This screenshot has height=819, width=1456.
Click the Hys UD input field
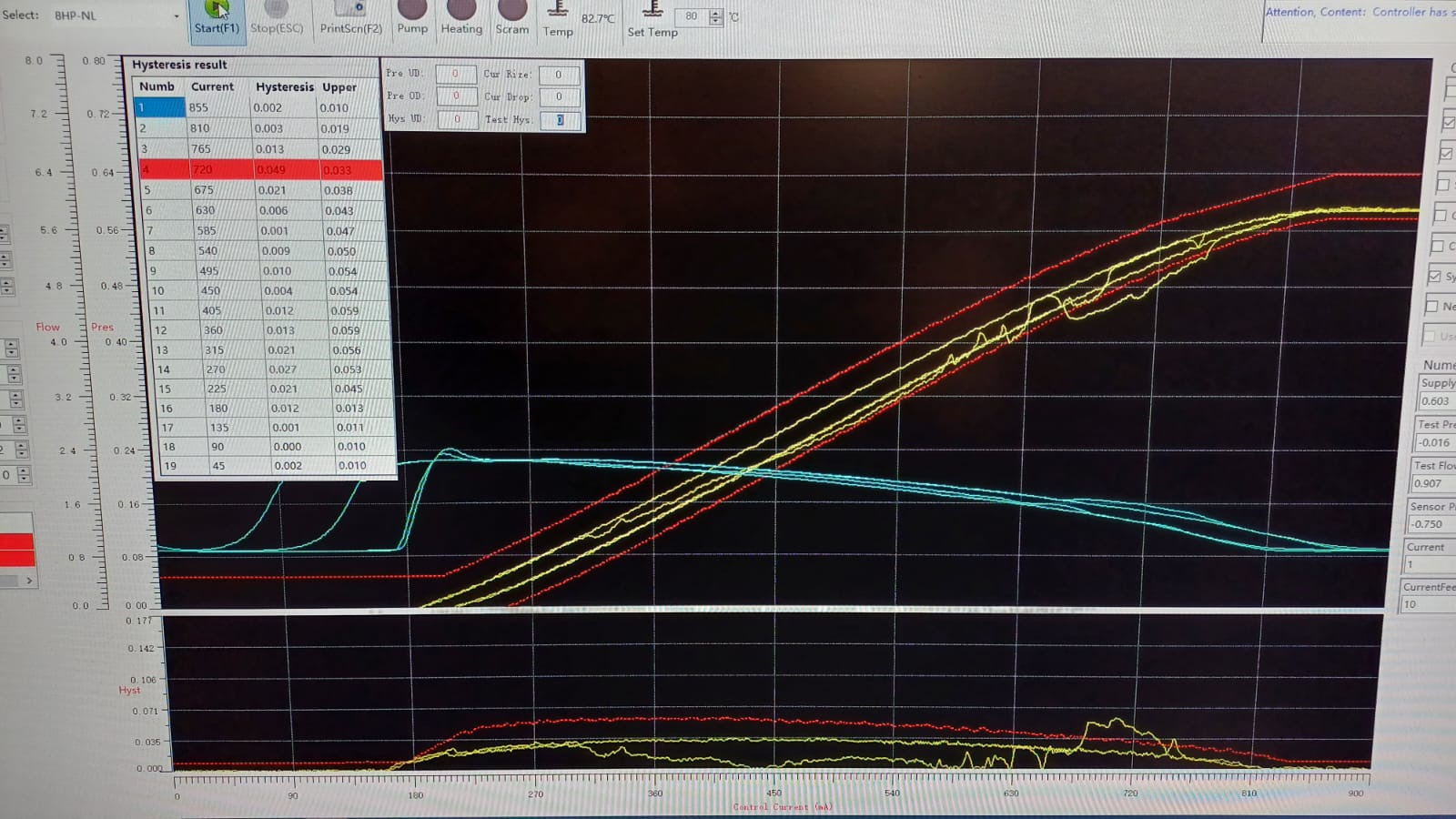click(457, 118)
